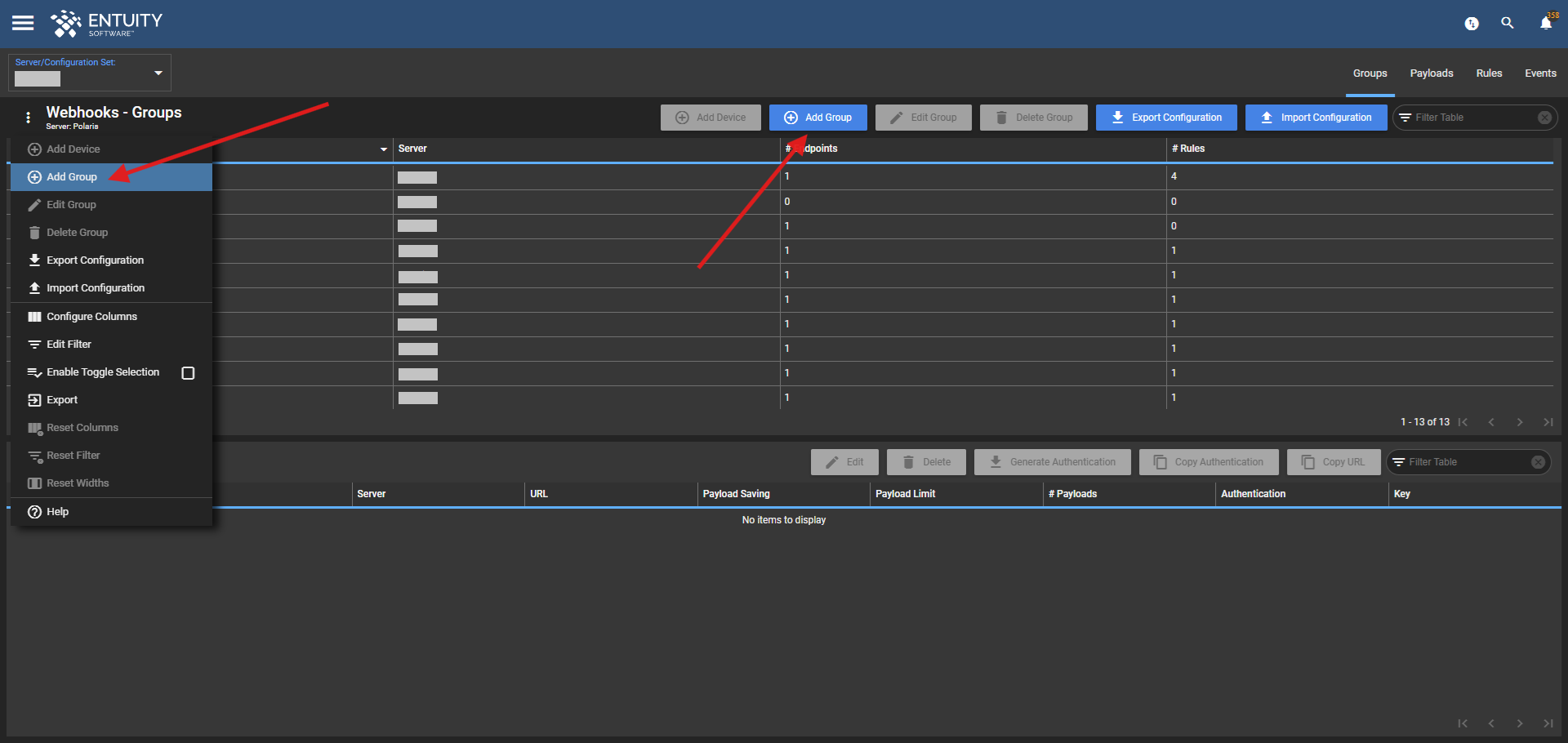Screen dimensions: 1568x743
Task: Click the Import Configuration toolbar button
Action: coord(1316,118)
